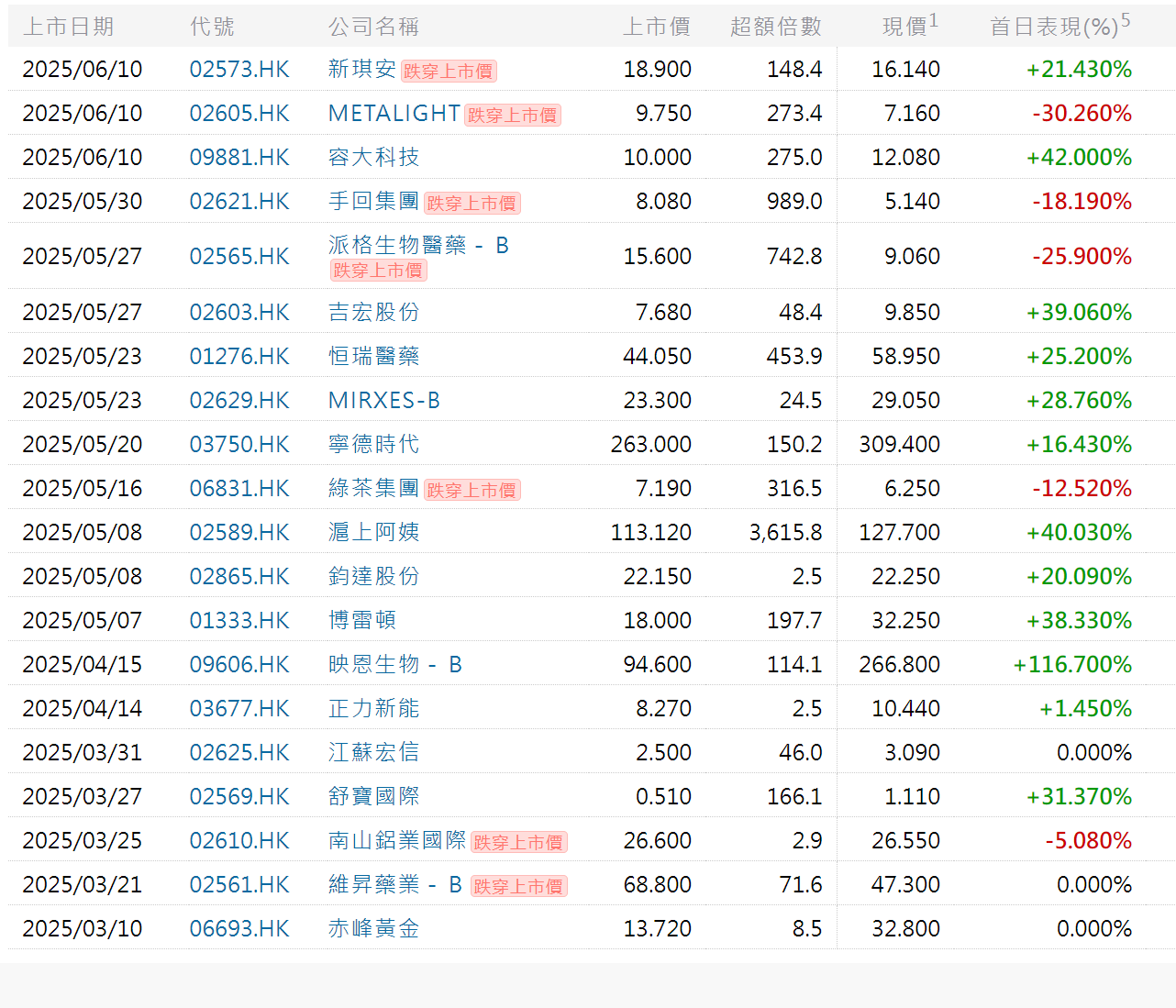This screenshot has height=1008, width=1176.
Task: Click the 超額倍數 column header
Action: coord(776,28)
